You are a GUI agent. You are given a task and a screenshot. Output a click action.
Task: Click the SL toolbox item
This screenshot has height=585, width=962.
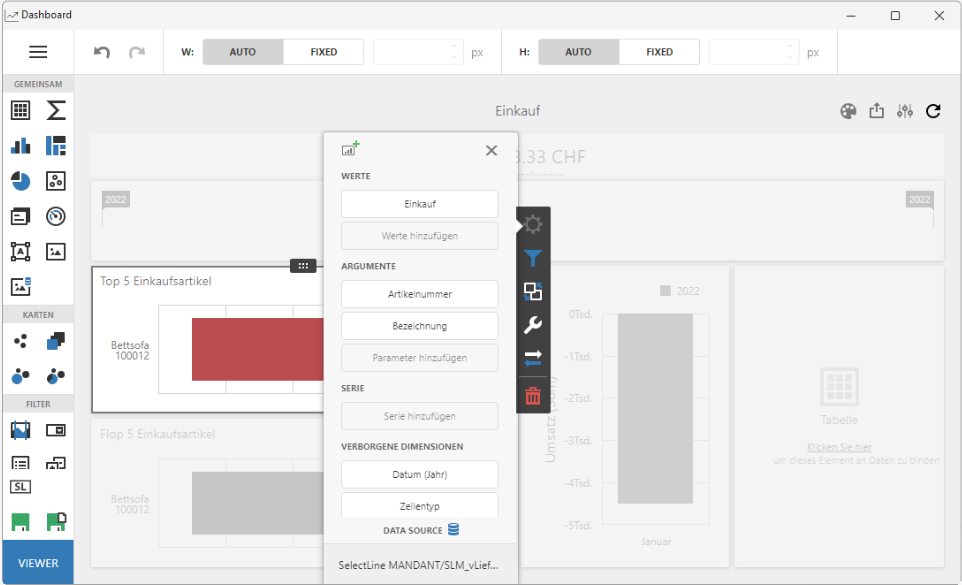pos(20,486)
